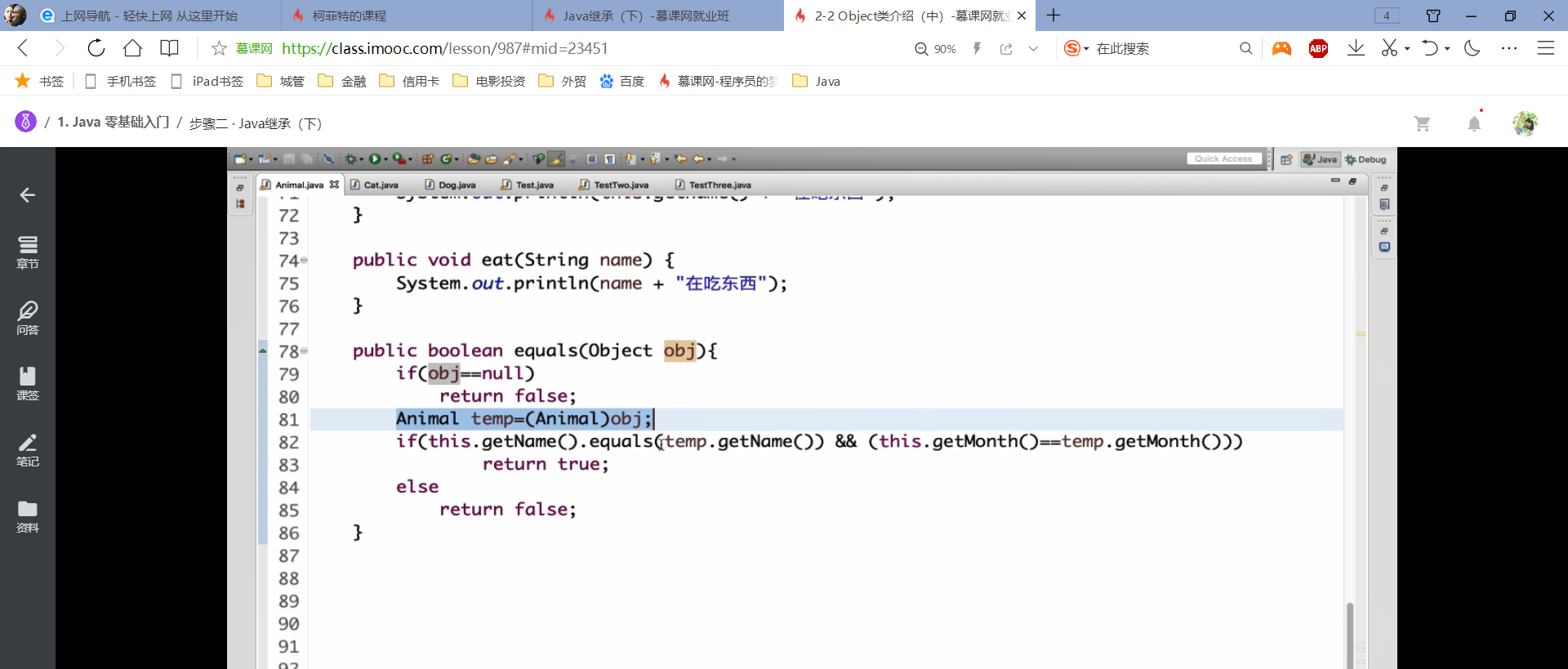Switch to the Debug perspective
This screenshot has width=1568, height=669.
coord(1365,159)
